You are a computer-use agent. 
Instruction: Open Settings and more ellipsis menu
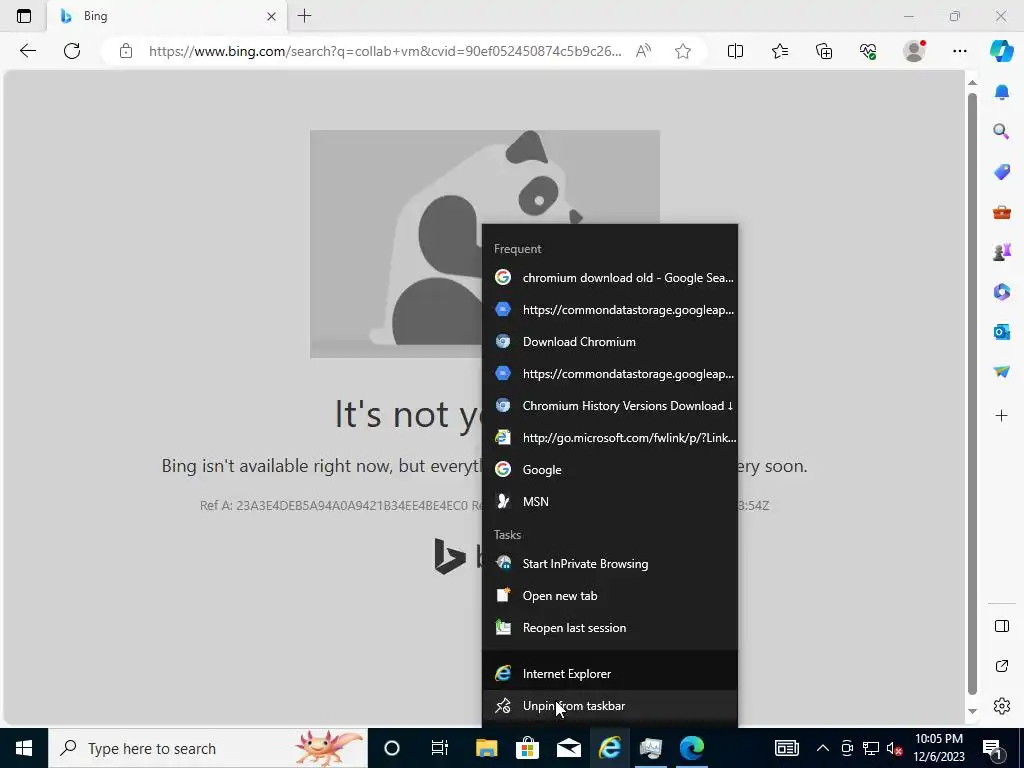(959, 51)
